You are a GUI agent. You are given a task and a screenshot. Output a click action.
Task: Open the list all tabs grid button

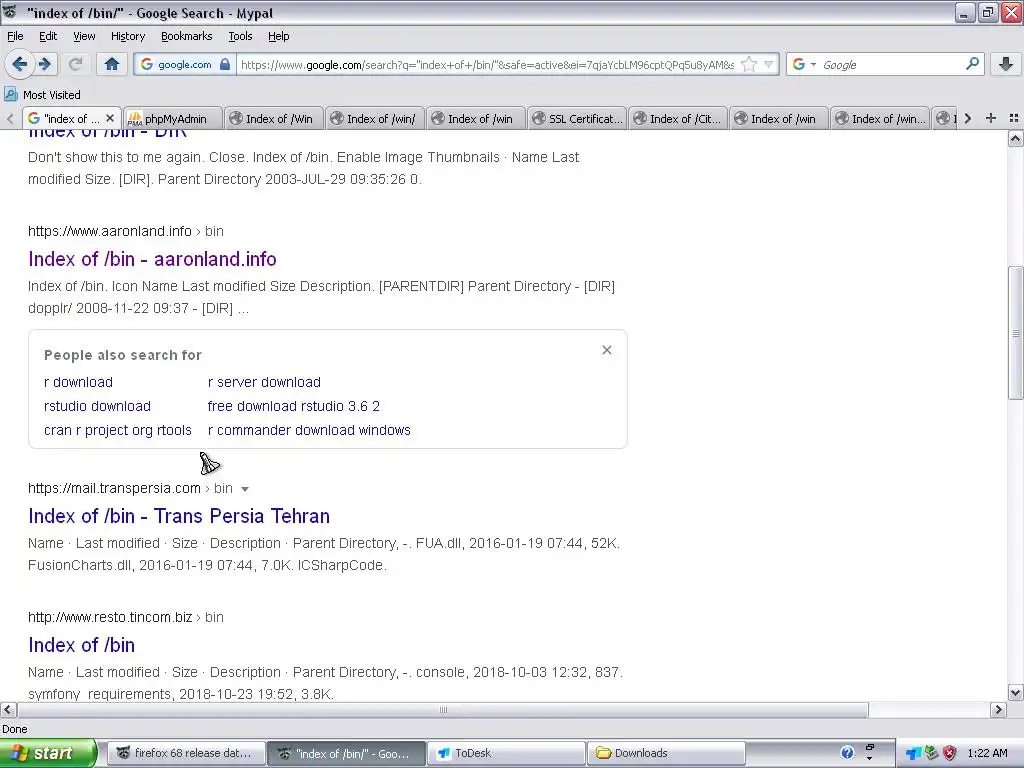1014,118
